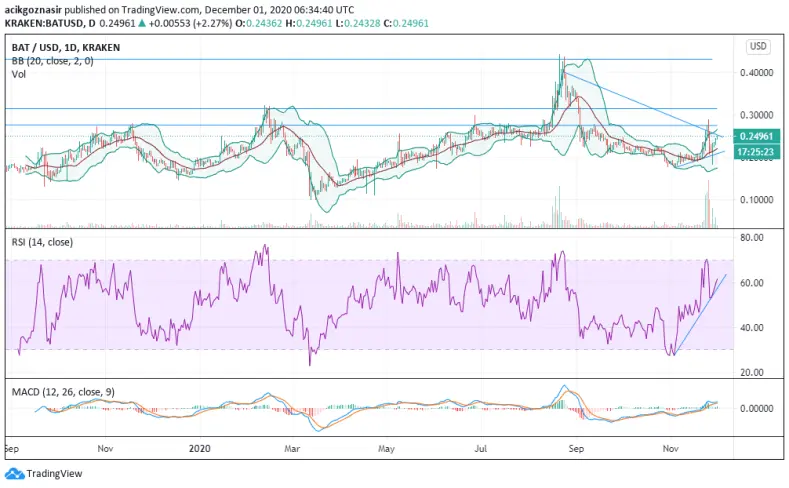The height and width of the screenshot is (488, 789).
Task: Click the KRAKEN:BATUSD symbol in the header
Action: point(42,23)
